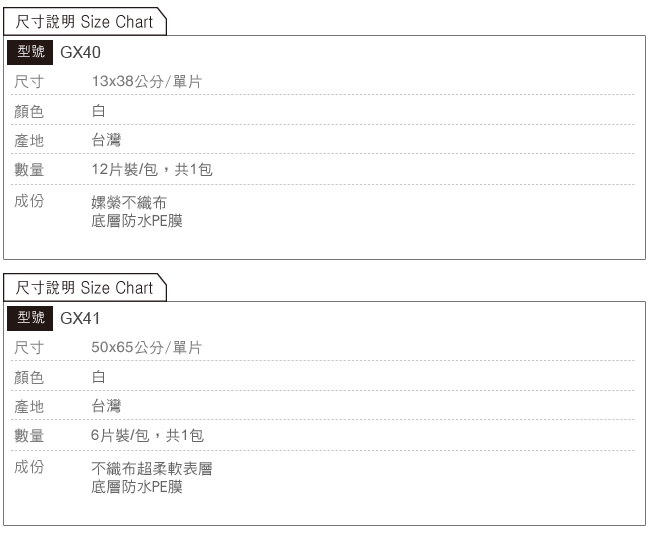Click the 13x38公分/單片 size value
650x535 pixels.
(147, 81)
